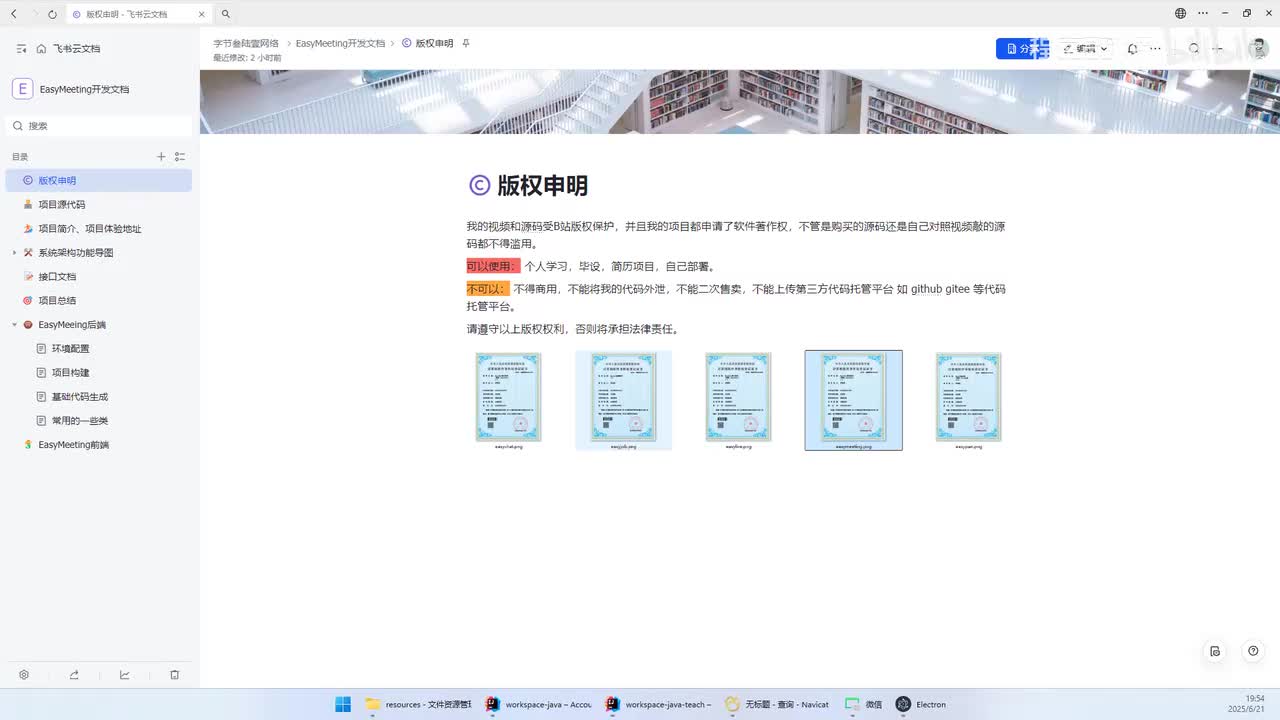This screenshot has width=1280, height=720.
Task: Open the EasyMeeting开发文档 knowledge base title
Action: click(x=84, y=89)
